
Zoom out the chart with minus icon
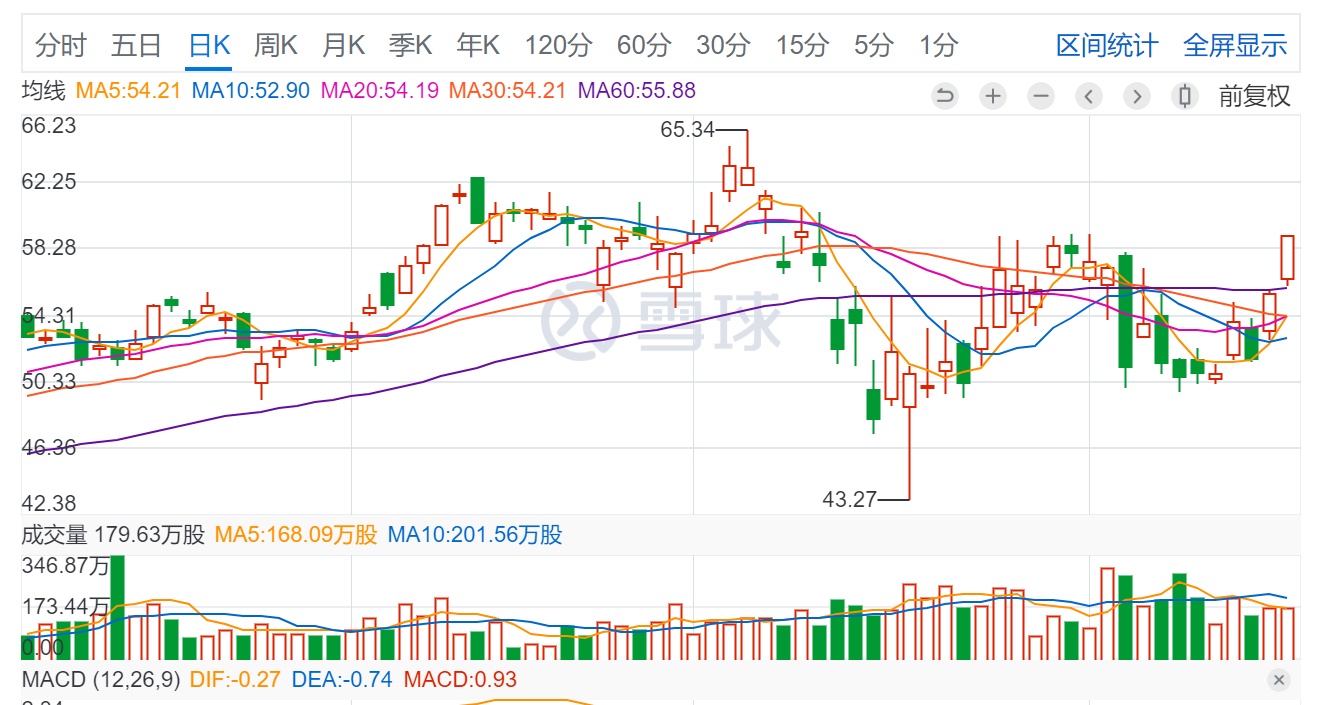tap(1041, 96)
